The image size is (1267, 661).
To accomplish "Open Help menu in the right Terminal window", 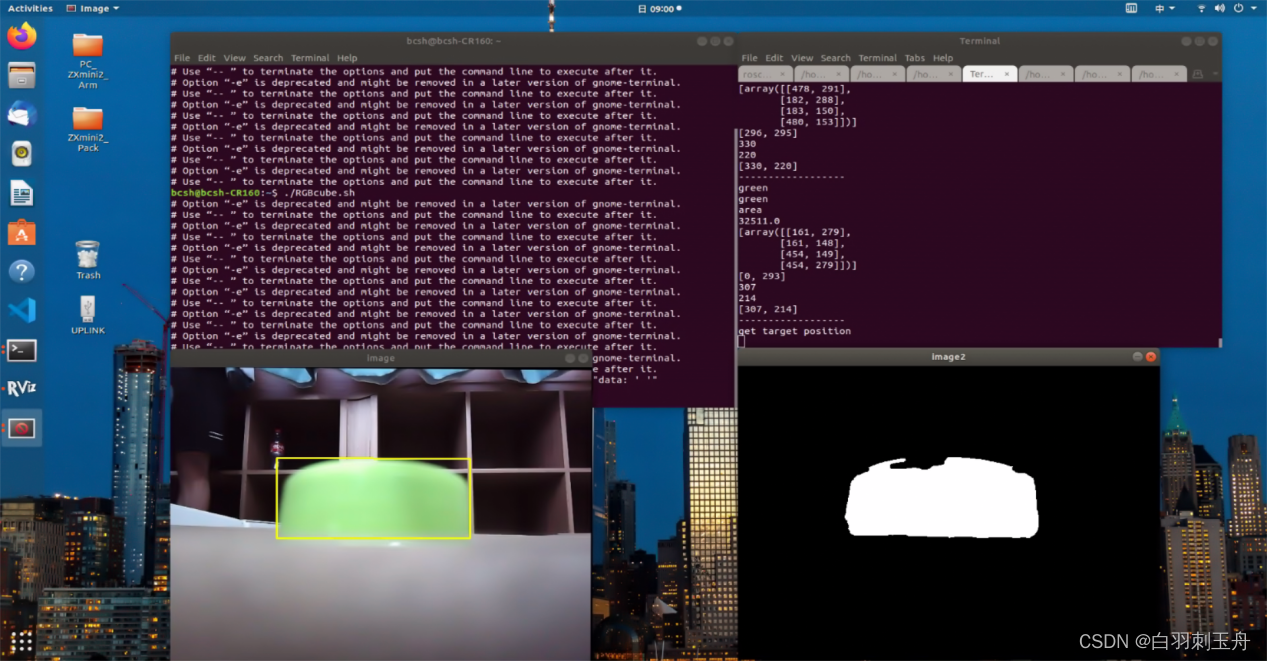I will point(943,58).
